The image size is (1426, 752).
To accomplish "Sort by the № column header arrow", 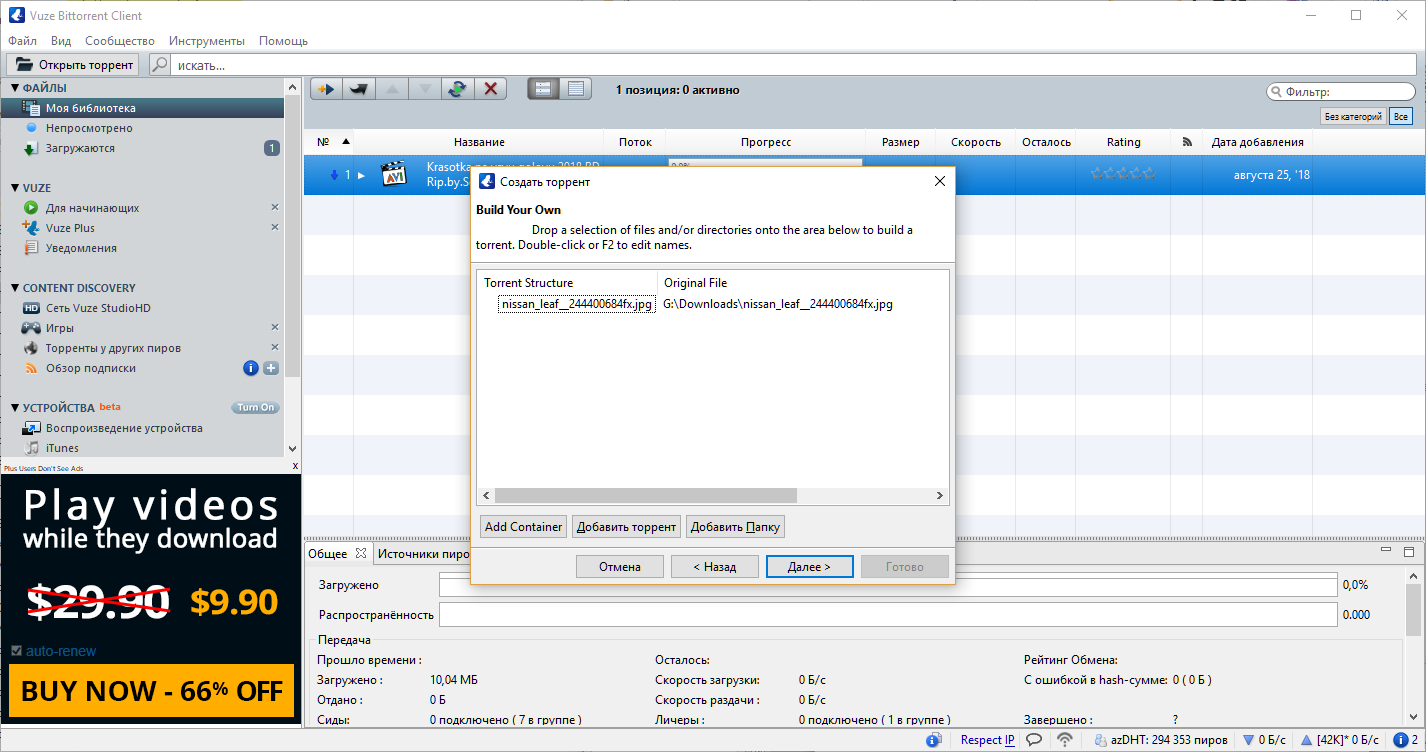I will point(346,142).
